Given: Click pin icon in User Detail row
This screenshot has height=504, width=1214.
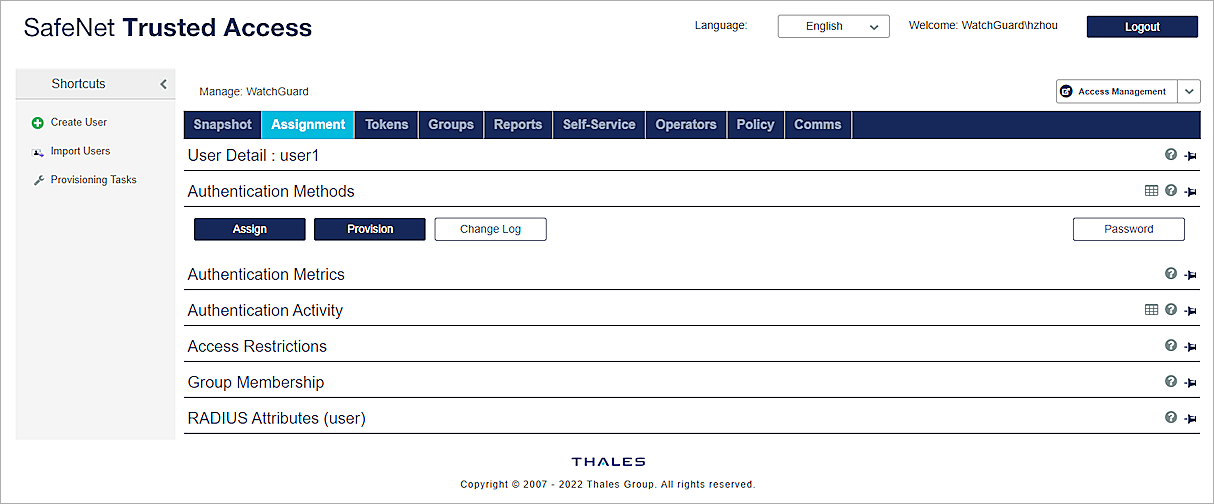Looking at the screenshot, I should click(1190, 156).
